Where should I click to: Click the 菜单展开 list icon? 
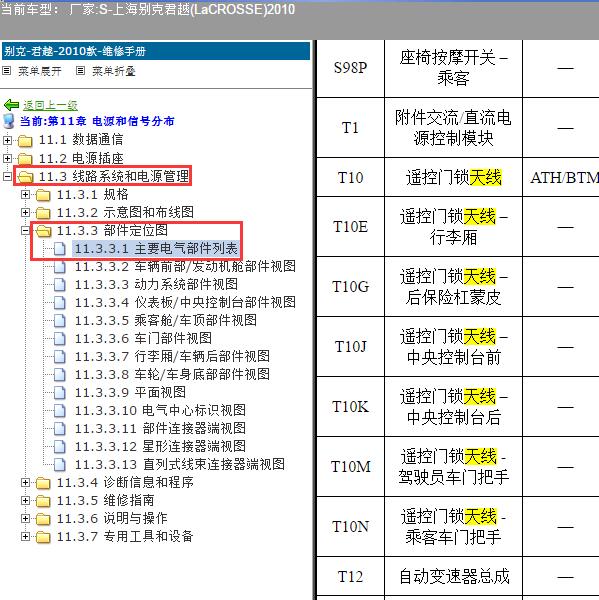point(7,71)
